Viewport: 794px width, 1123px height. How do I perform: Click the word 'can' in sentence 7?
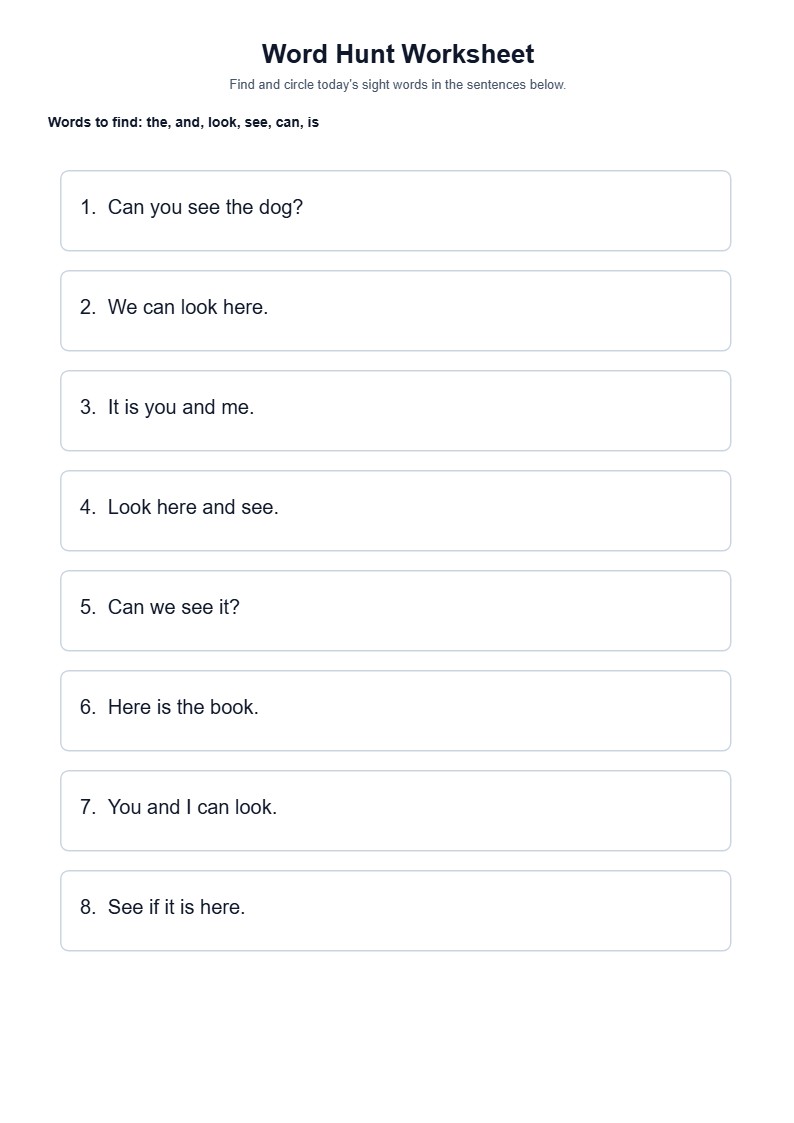213,807
